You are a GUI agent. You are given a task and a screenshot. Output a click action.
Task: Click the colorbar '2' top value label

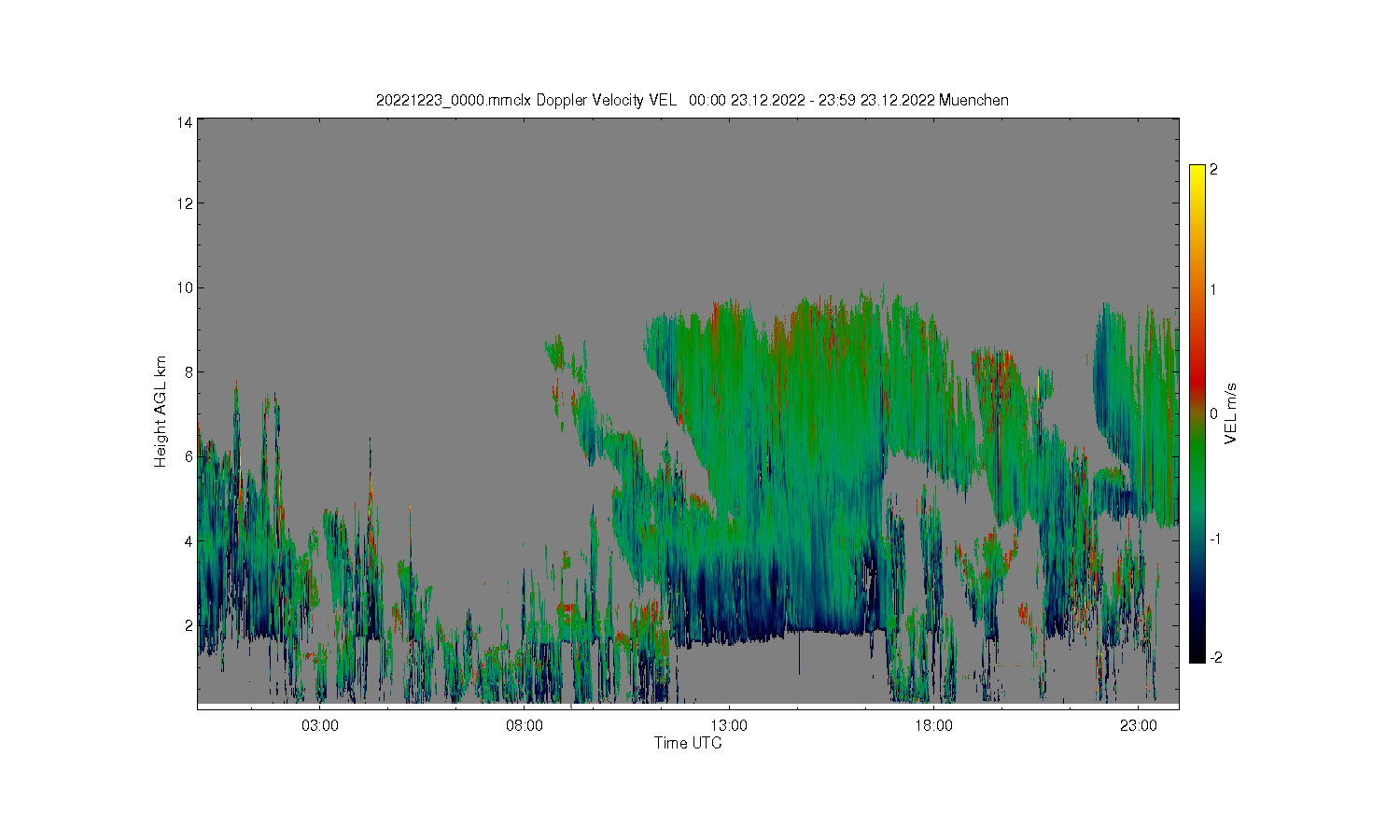pyautogui.click(x=1213, y=170)
